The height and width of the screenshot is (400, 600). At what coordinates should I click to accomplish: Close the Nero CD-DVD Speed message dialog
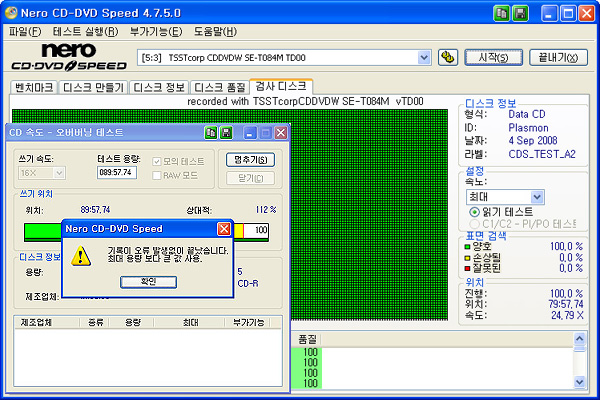pyautogui.click(x=224, y=229)
